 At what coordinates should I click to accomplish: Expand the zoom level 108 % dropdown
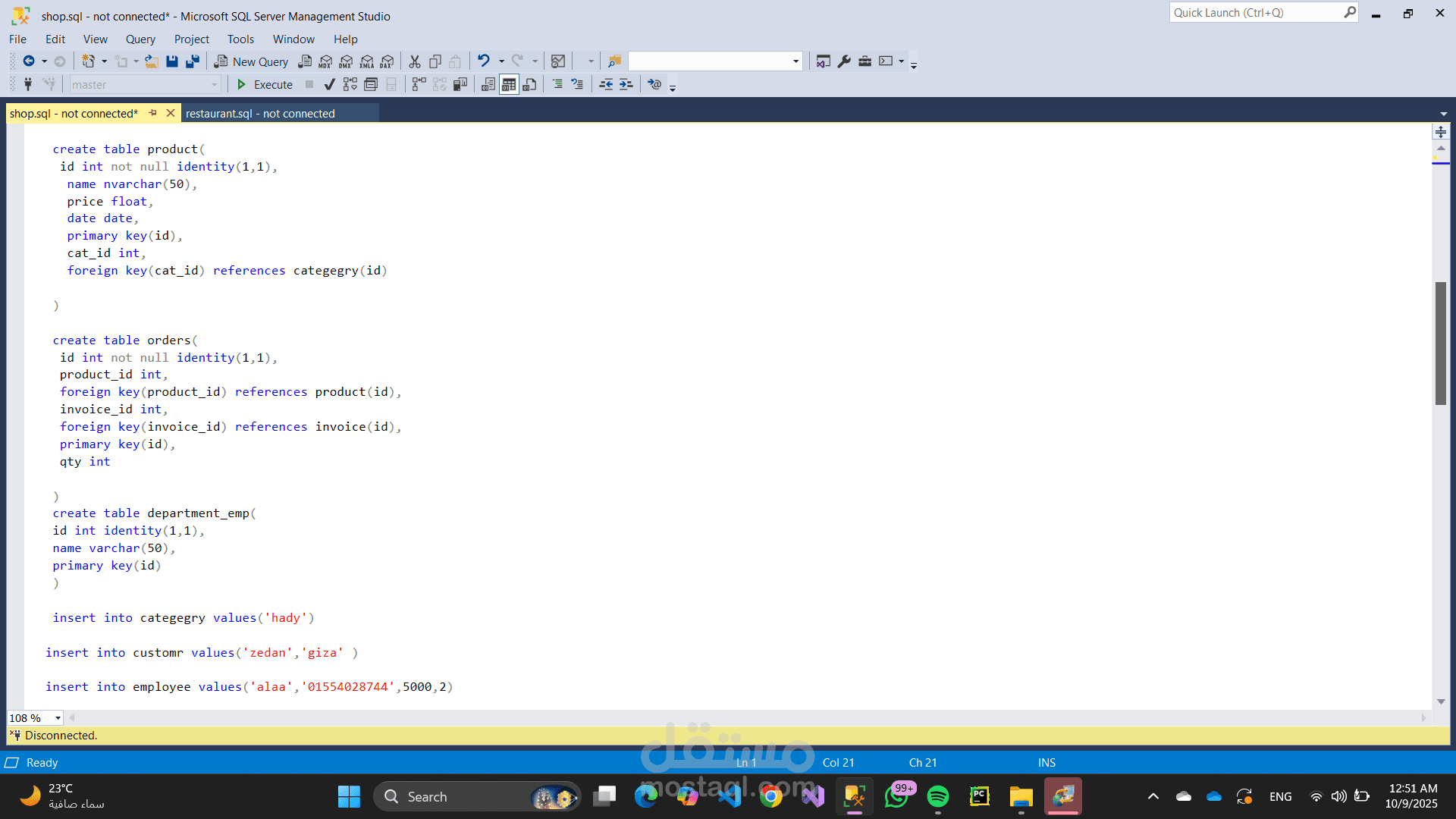(58, 718)
